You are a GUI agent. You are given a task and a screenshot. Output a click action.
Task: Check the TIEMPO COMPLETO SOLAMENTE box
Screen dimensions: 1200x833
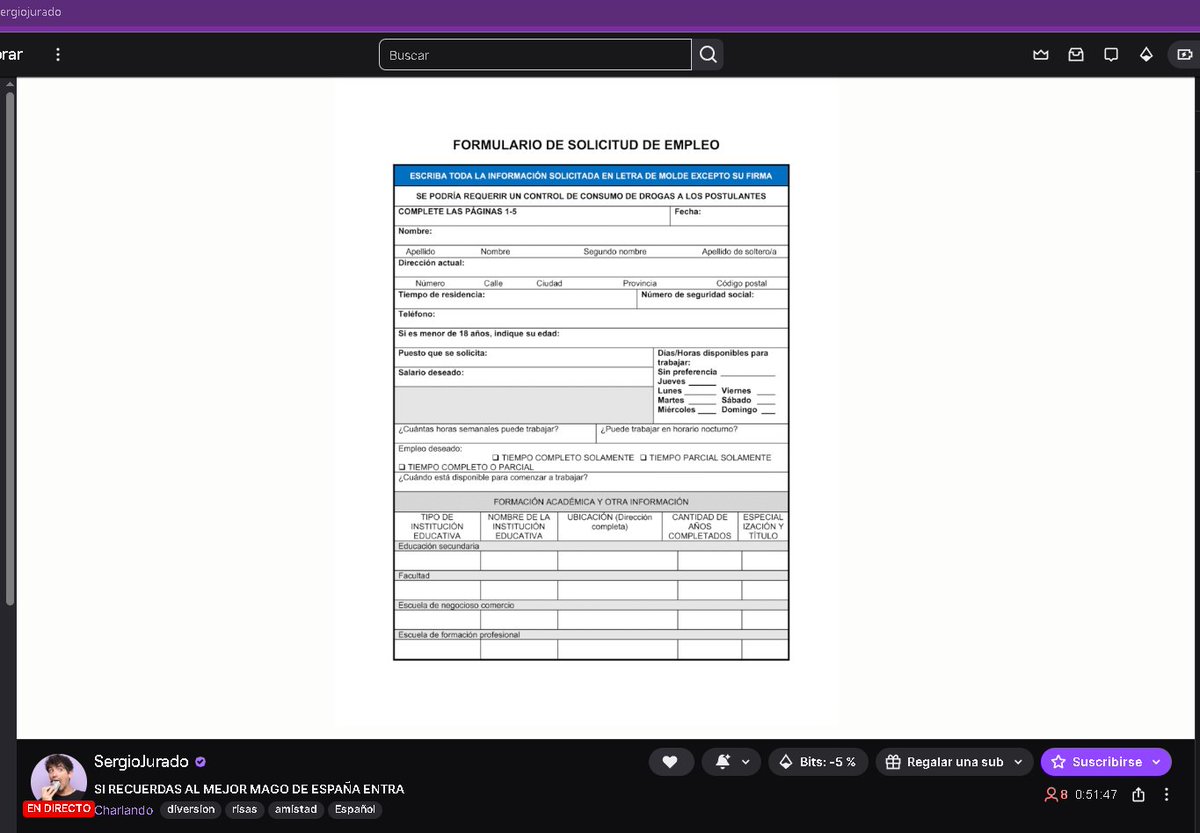click(496, 458)
